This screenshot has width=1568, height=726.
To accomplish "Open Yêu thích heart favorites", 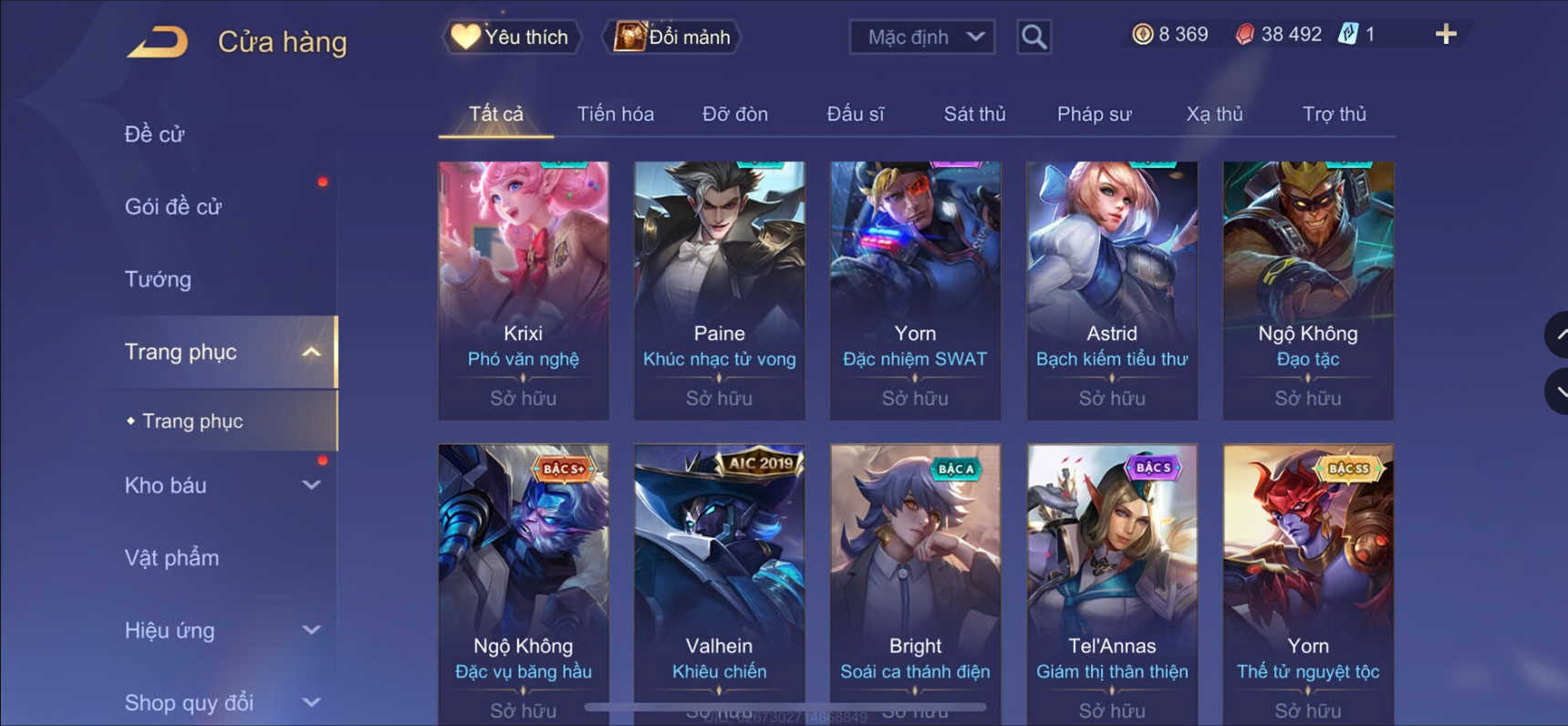I will (511, 37).
